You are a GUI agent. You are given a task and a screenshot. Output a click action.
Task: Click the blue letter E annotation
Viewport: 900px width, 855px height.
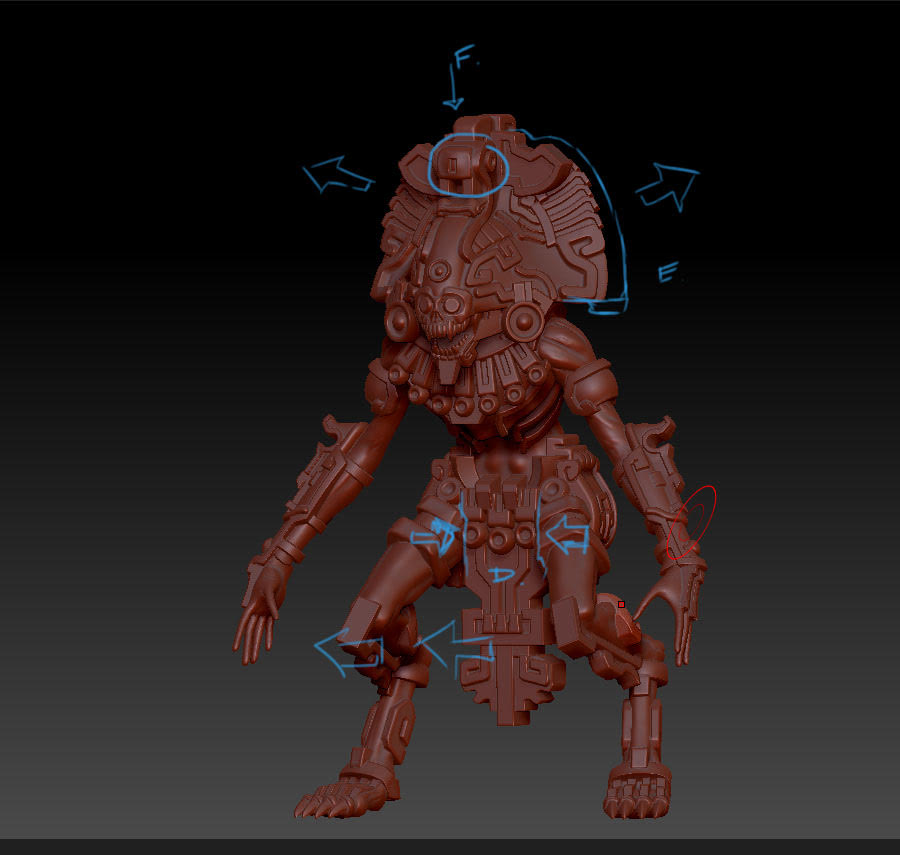coord(669,272)
